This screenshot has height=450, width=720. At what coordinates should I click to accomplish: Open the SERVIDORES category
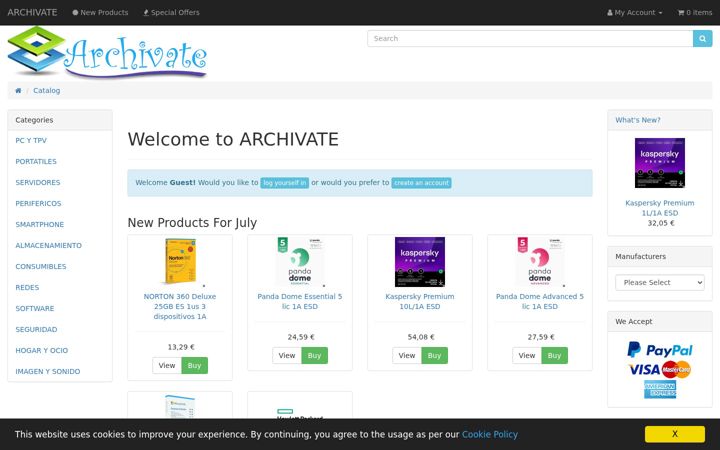point(38,182)
